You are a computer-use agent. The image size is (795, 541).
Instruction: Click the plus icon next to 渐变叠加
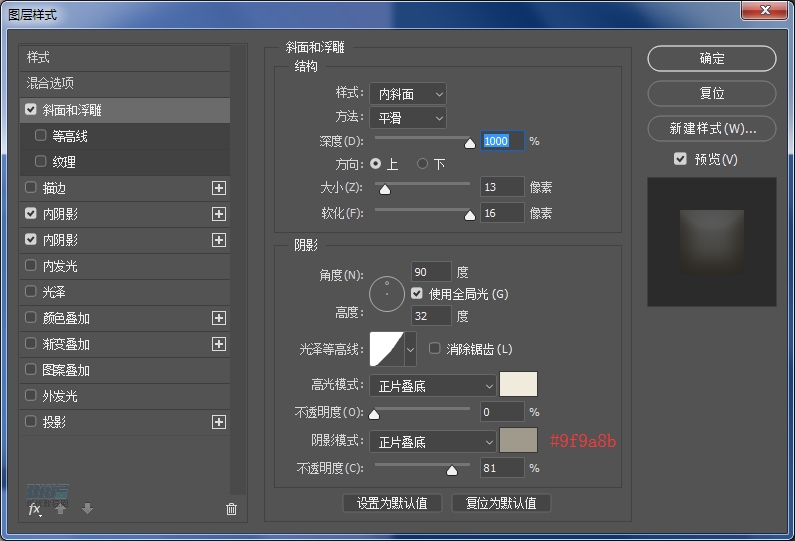click(x=219, y=344)
